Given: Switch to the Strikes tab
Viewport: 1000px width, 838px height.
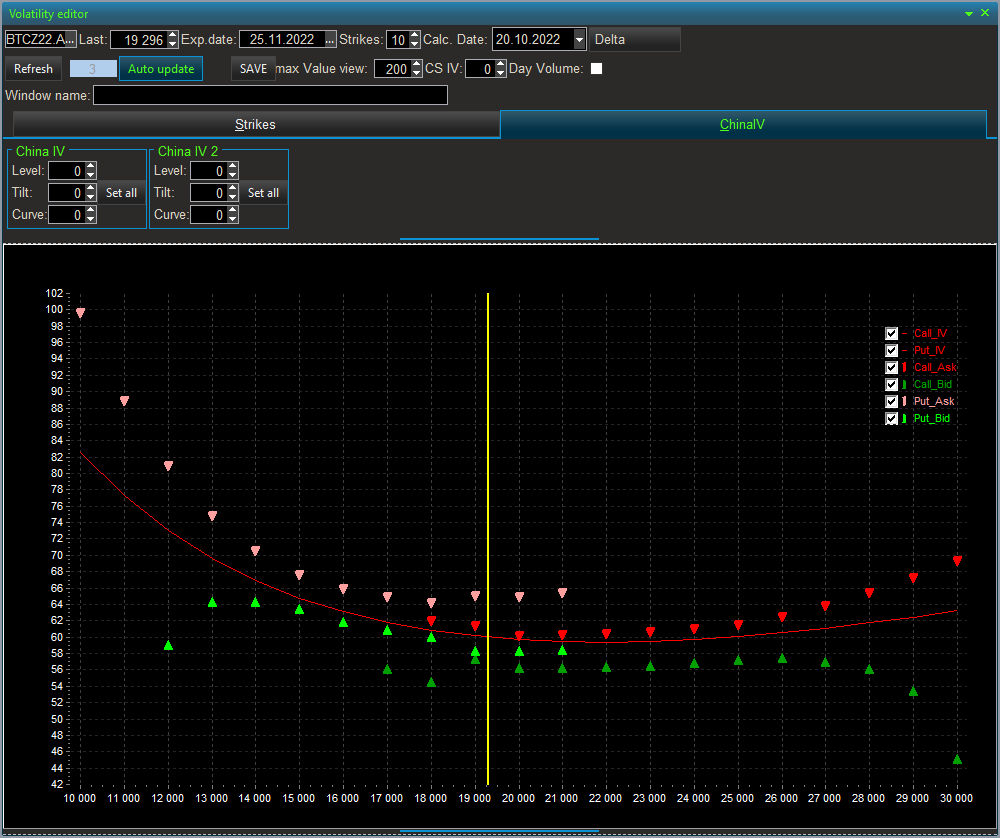Looking at the screenshot, I should pos(255,124).
